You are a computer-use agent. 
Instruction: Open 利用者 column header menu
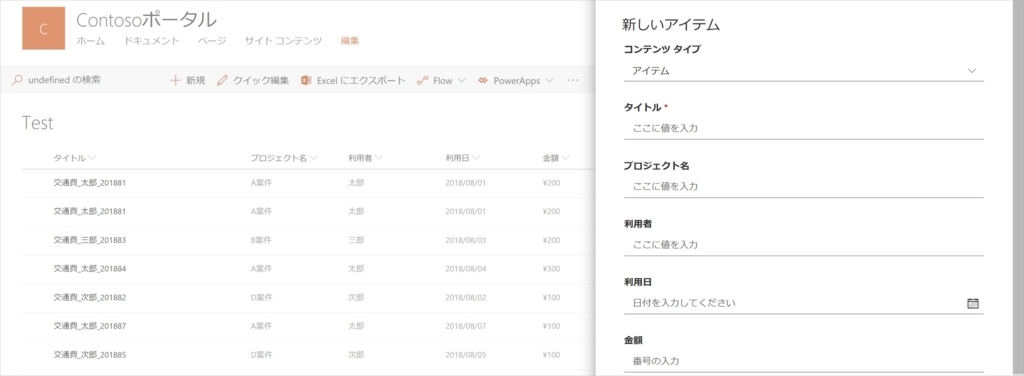(x=366, y=158)
